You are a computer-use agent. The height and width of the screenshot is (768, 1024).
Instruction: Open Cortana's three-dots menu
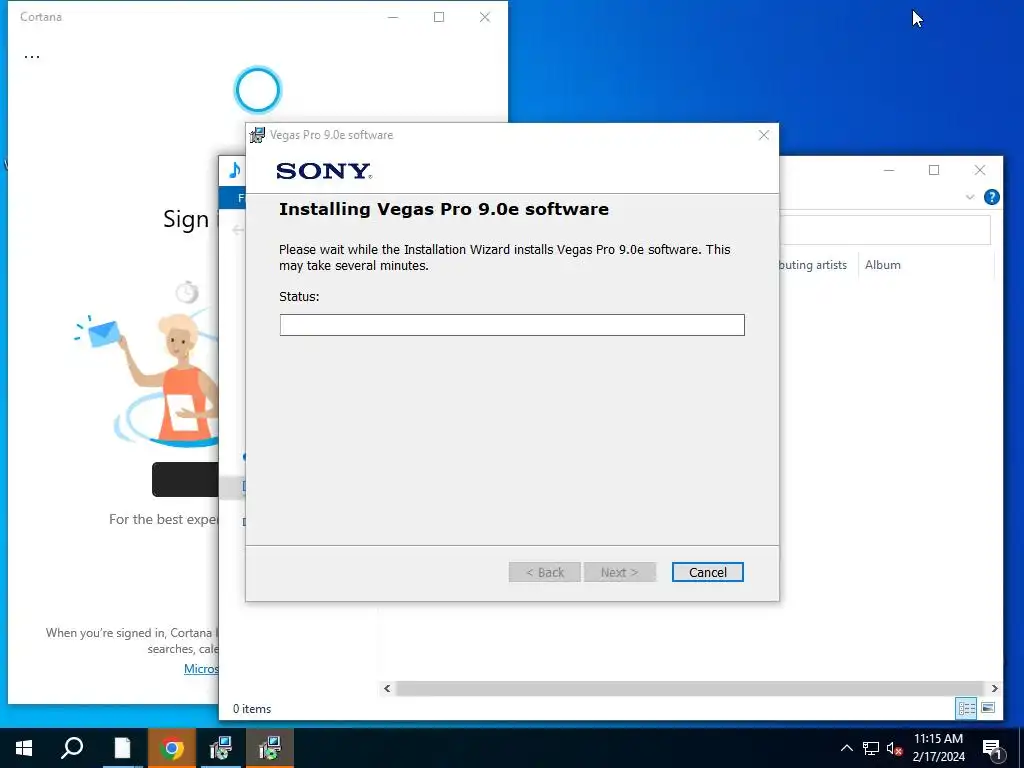(x=32, y=57)
